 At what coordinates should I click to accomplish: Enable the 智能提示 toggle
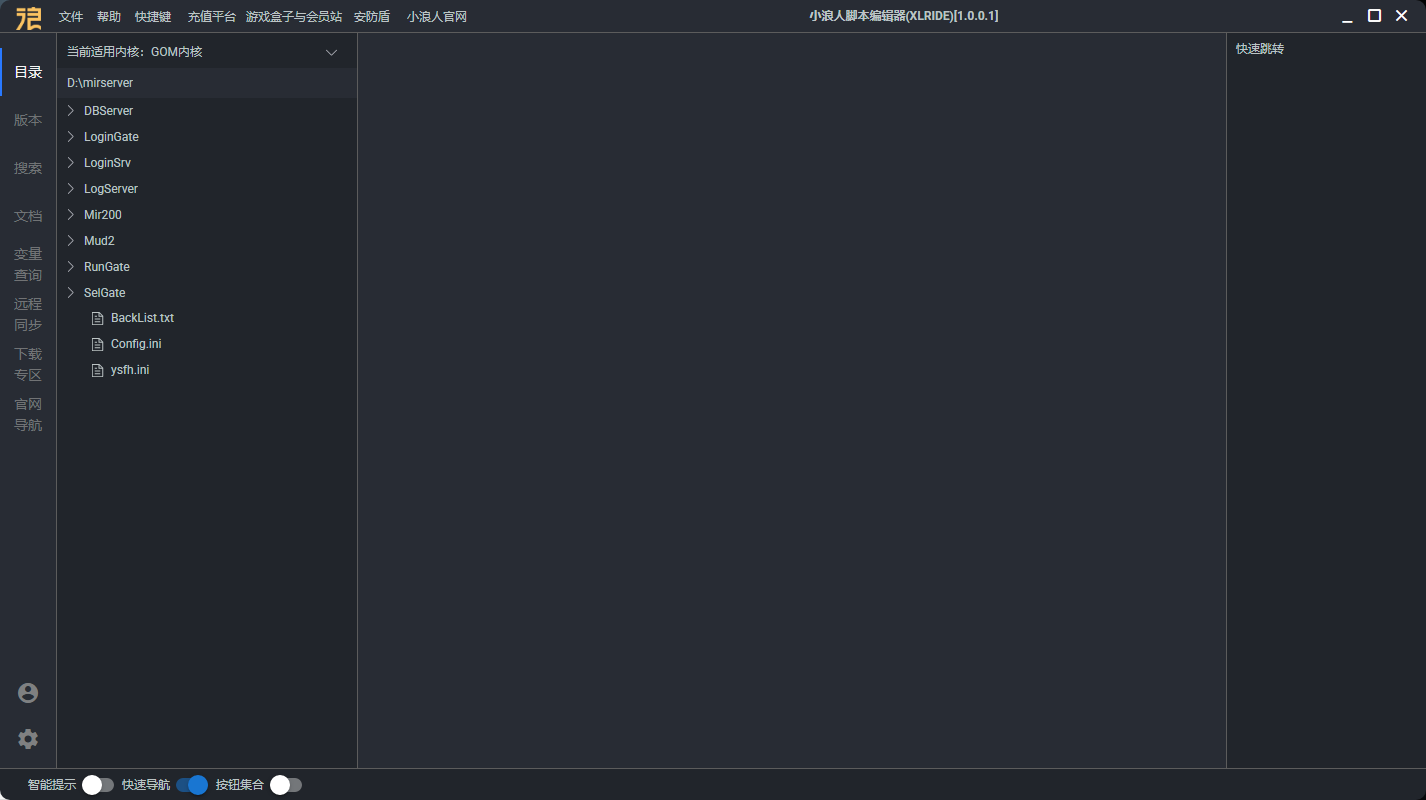(98, 785)
